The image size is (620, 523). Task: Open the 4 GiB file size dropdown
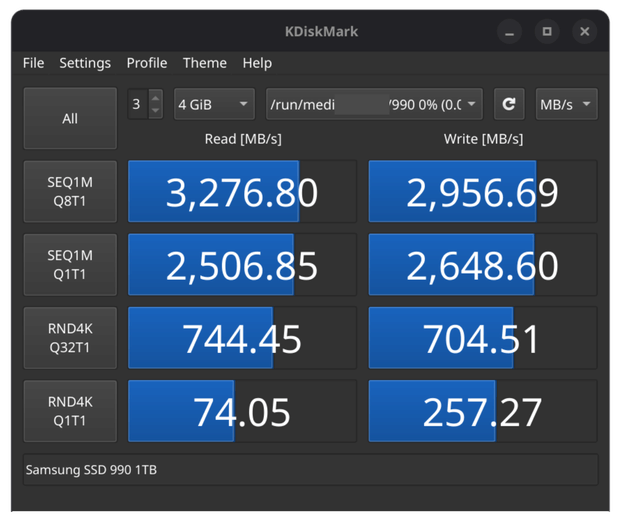(214, 104)
